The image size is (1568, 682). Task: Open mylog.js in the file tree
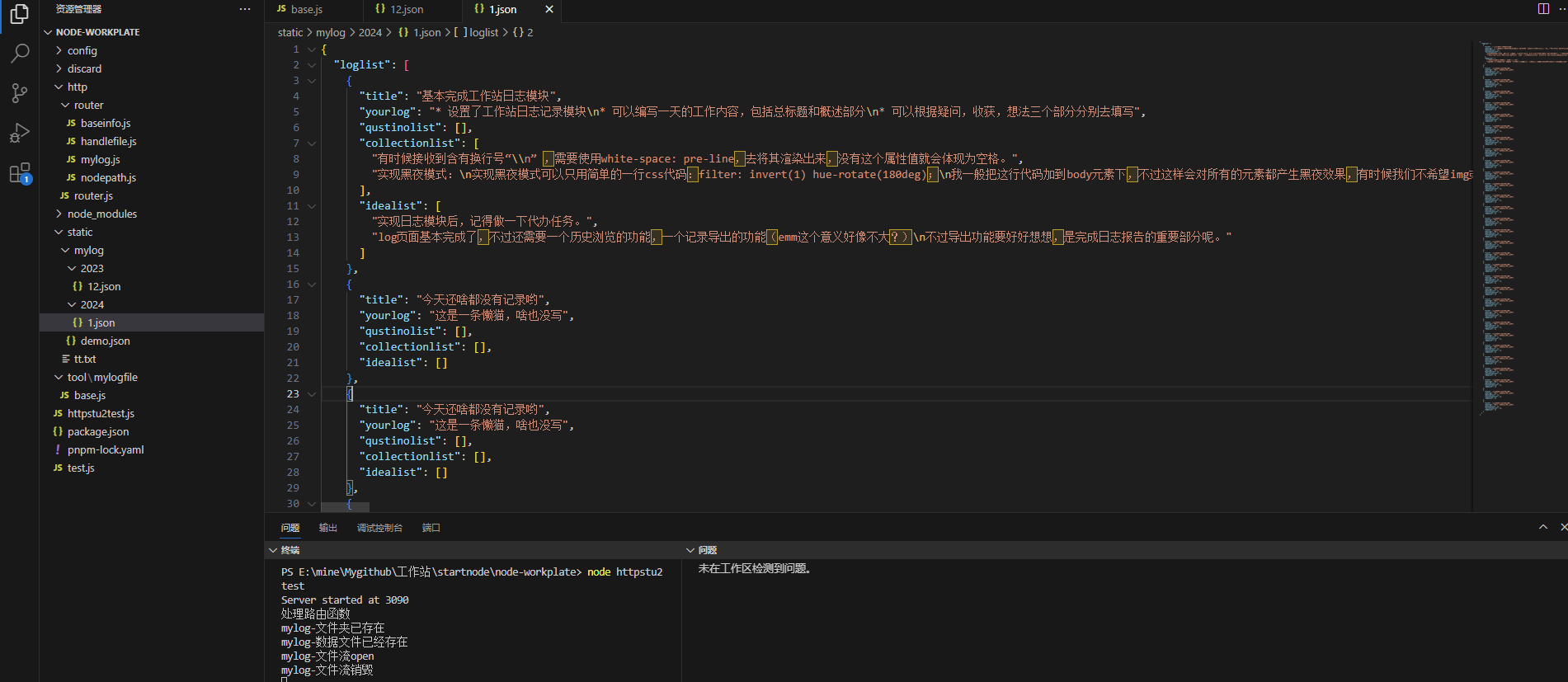[x=152, y=159]
